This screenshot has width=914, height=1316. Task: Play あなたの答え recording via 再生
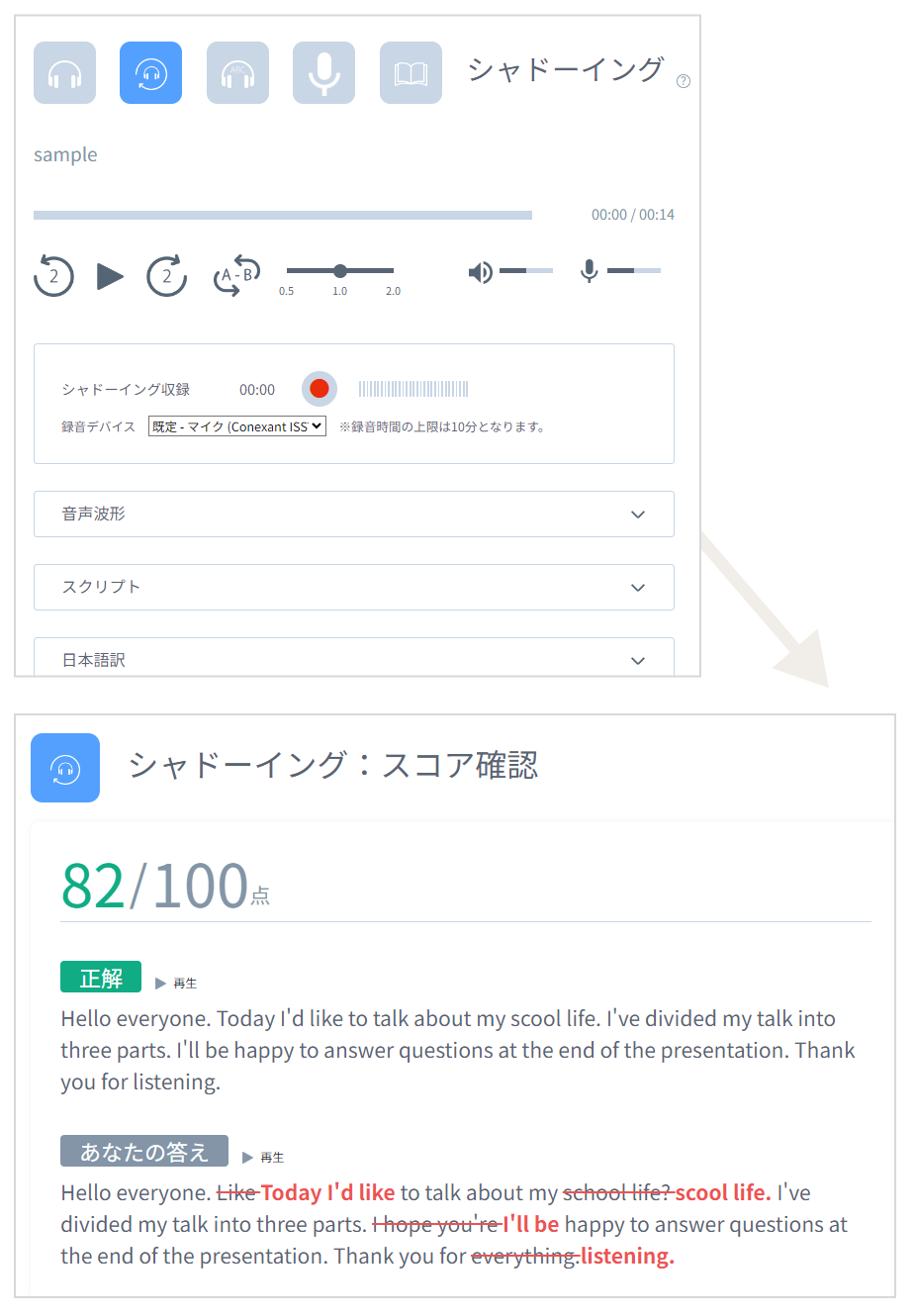263,1157
